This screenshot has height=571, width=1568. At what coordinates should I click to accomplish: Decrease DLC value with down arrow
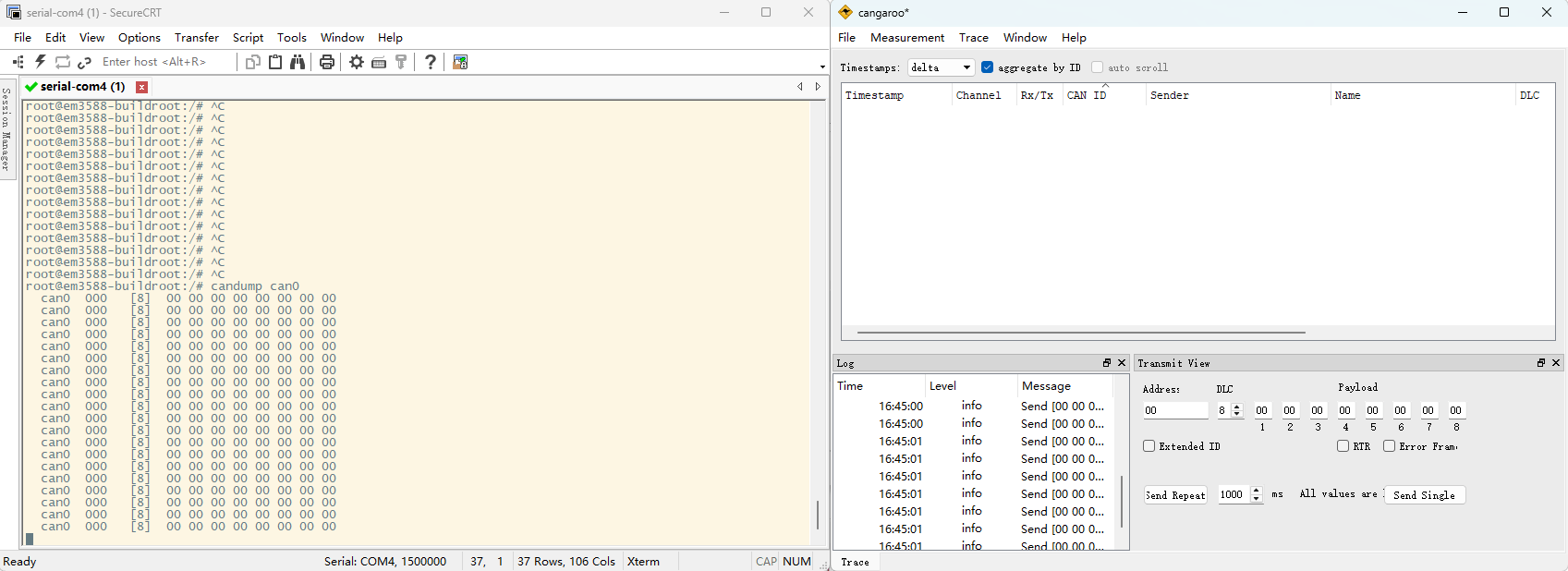1237,415
